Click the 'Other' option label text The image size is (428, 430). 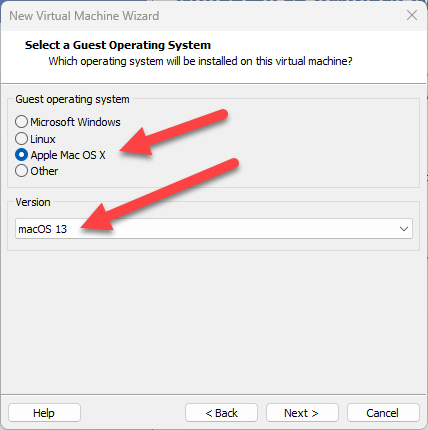[44, 171]
